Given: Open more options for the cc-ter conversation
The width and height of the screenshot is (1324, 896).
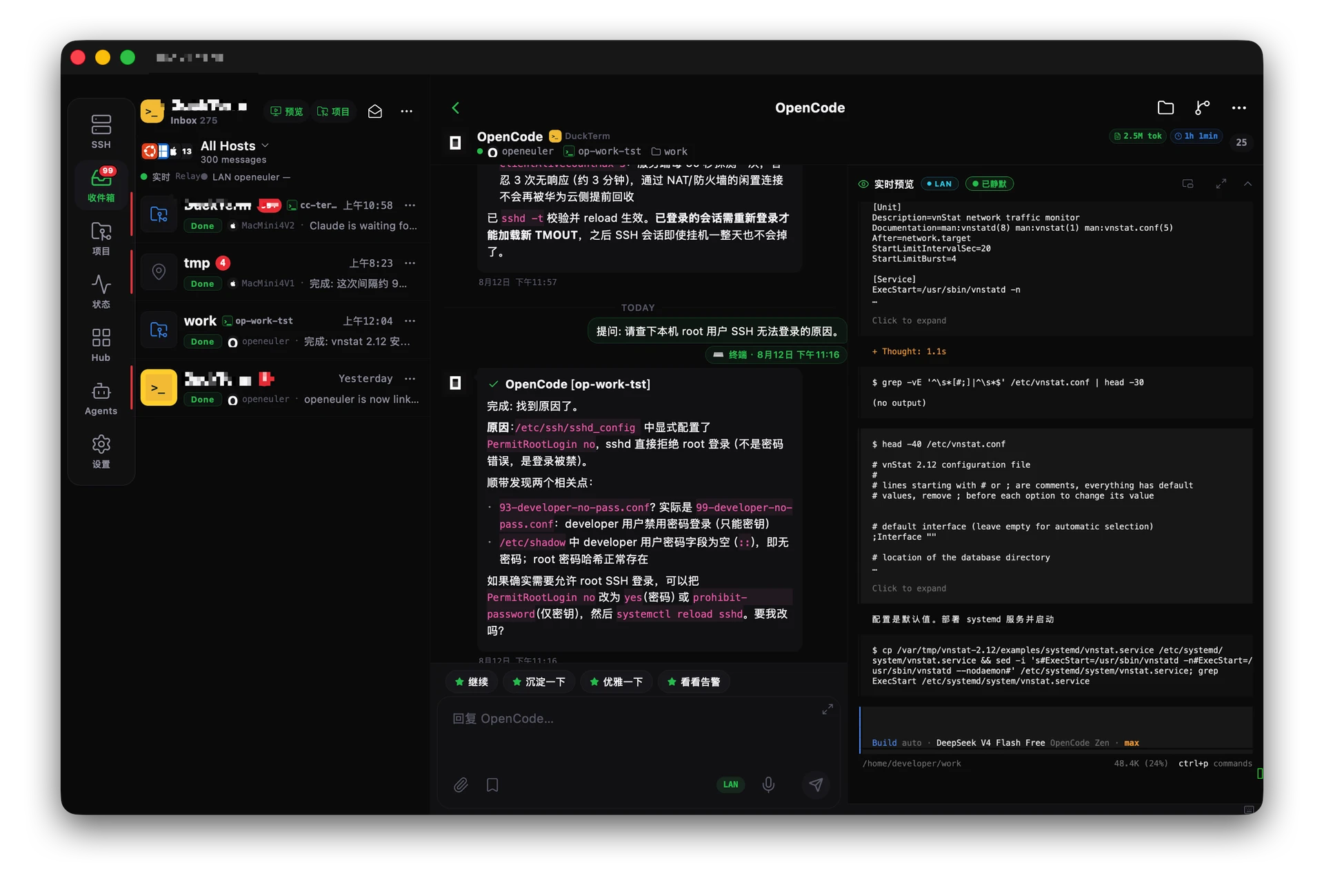Looking at the screenshot, I should [410, 205].
